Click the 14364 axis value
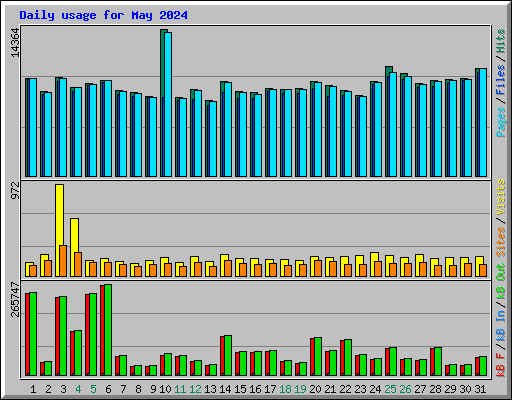 point(15,43)
